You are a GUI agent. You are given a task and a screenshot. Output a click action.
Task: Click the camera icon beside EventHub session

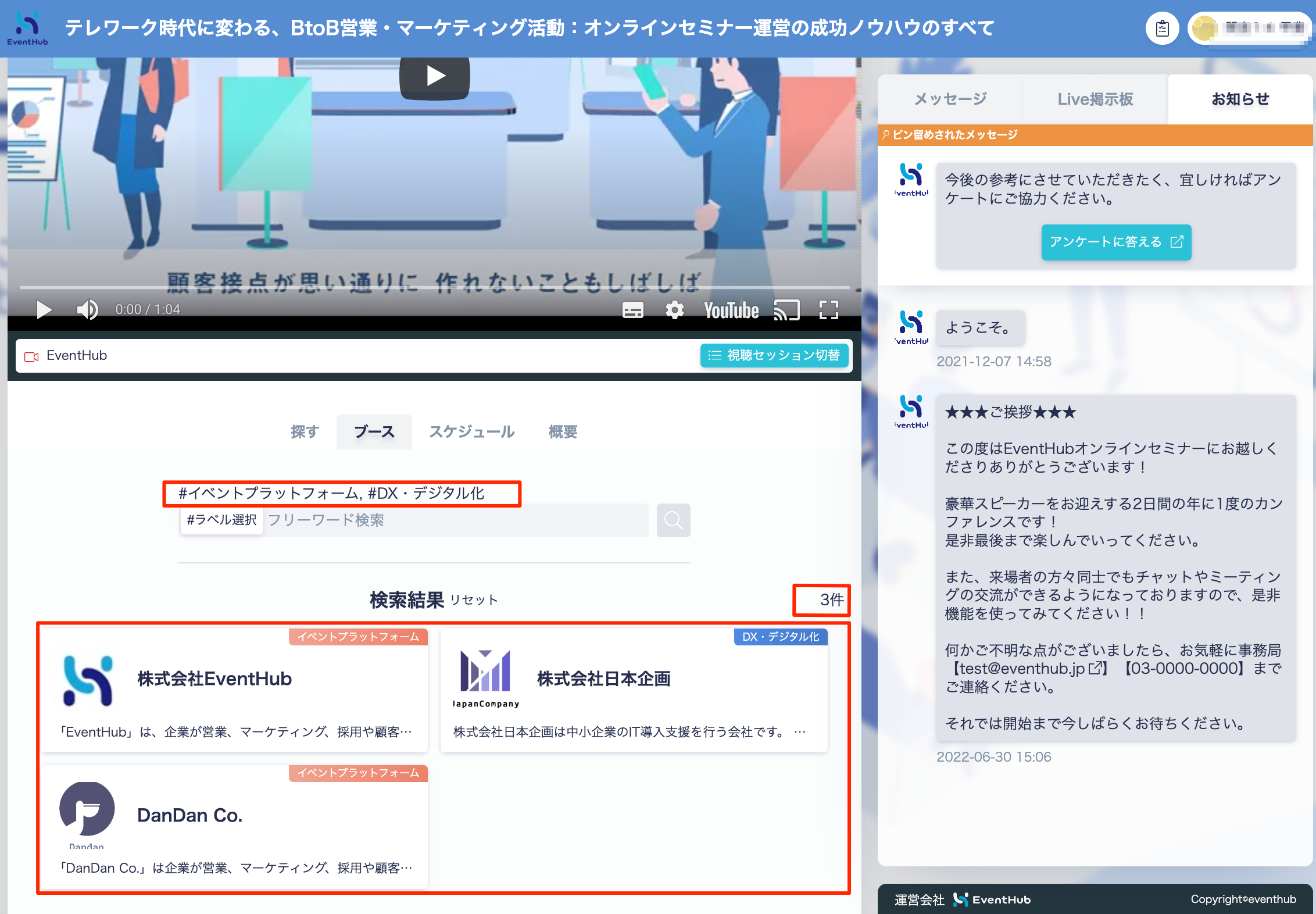click(x=31, y=356)
